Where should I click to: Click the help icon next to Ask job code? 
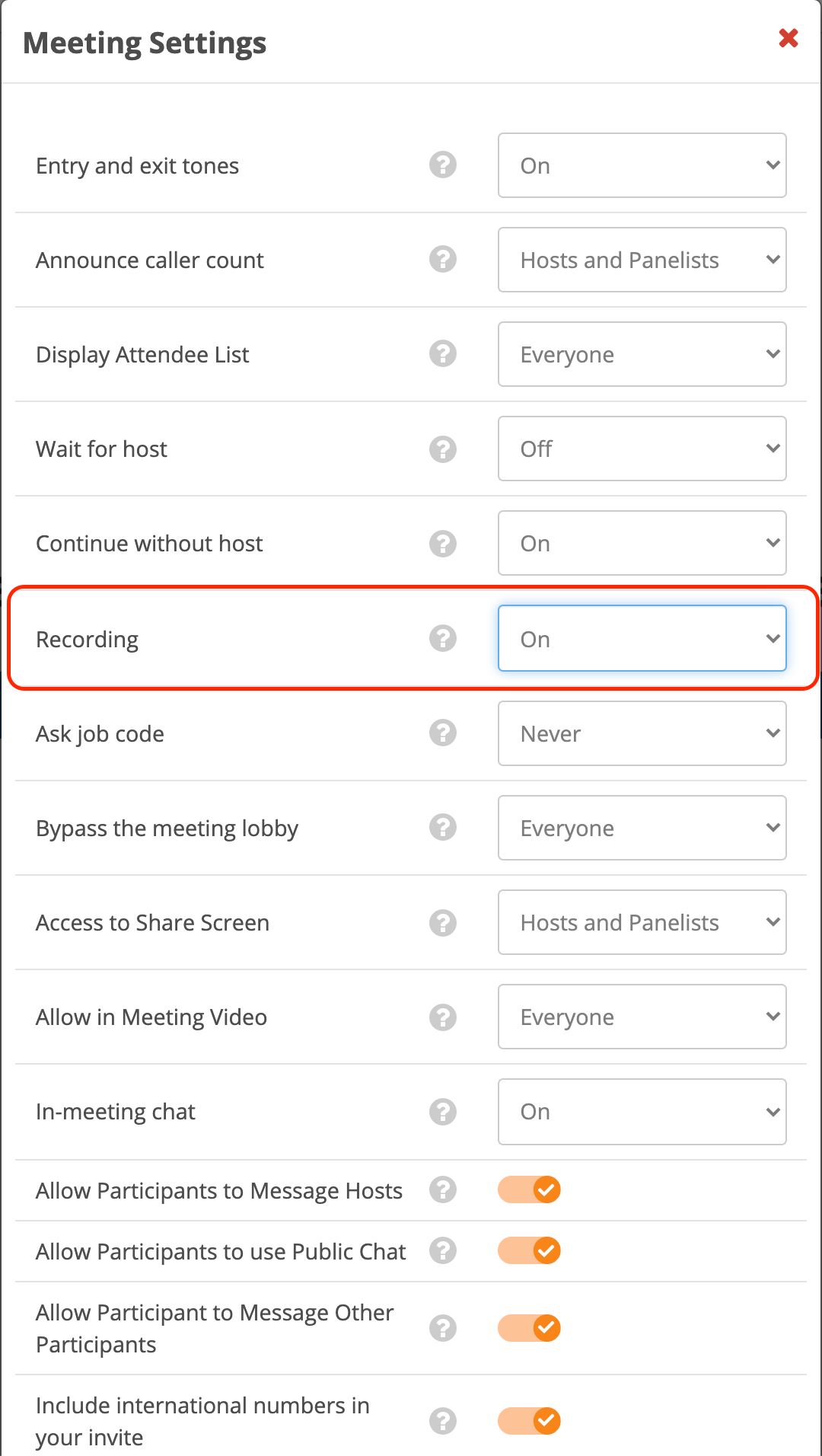442,733
